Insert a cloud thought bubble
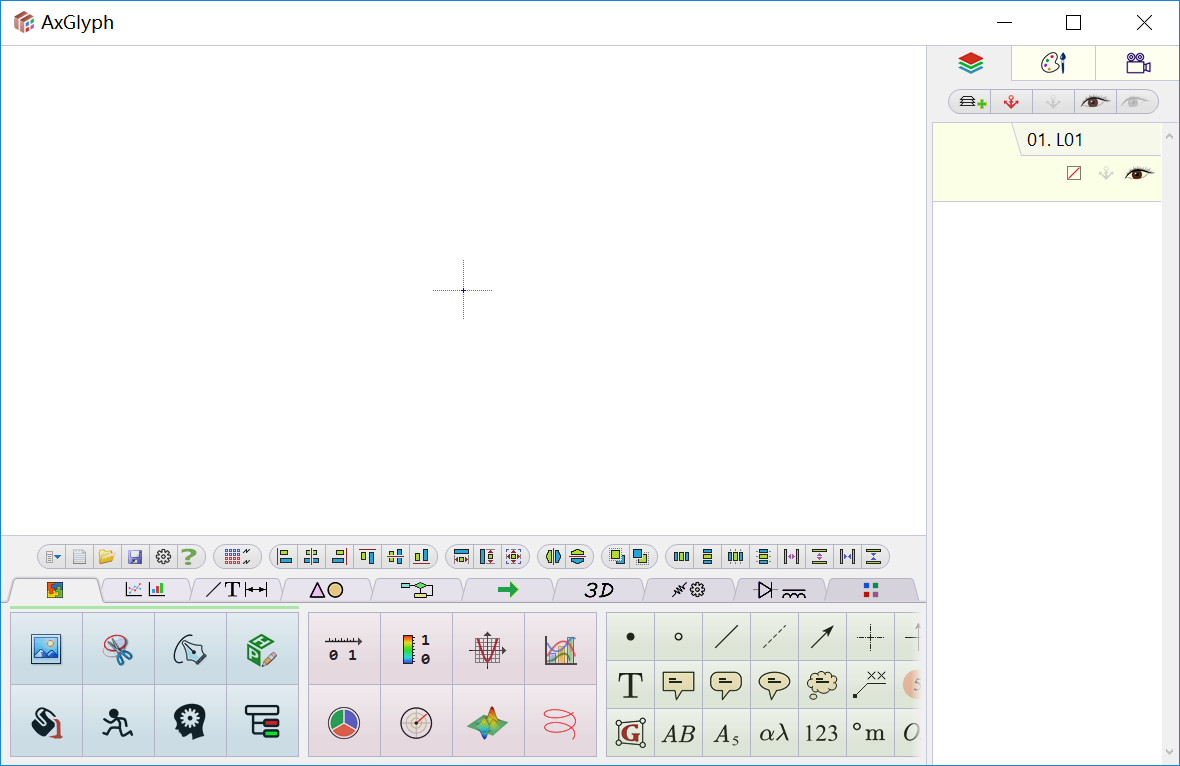The image size is (1180, 766). (x=822, y=685)
